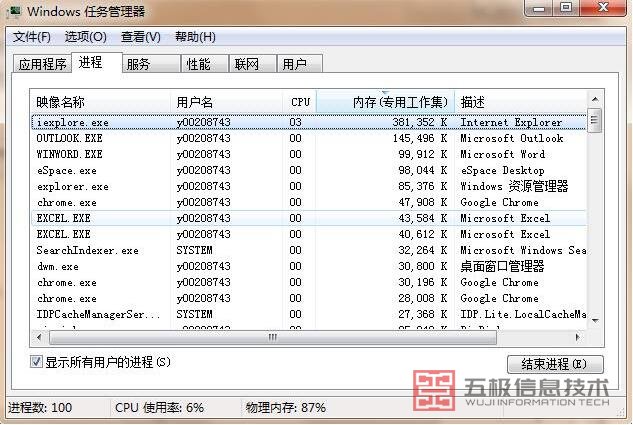633x425 pixels.
Task: Minimize the Task Manager window
Action: tap(539, 8)
